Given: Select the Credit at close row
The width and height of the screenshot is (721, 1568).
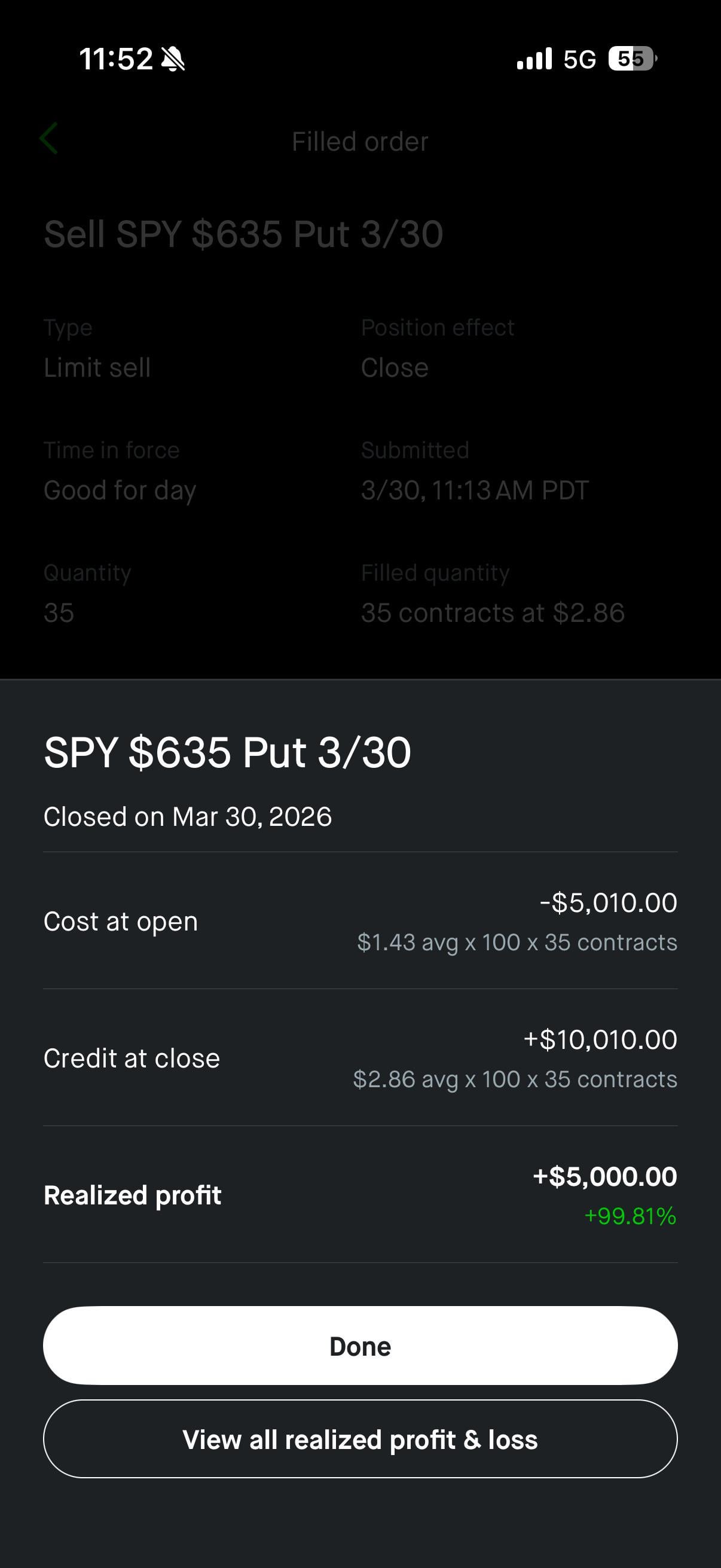Looking at the screenshot, I should (360, 1058).
